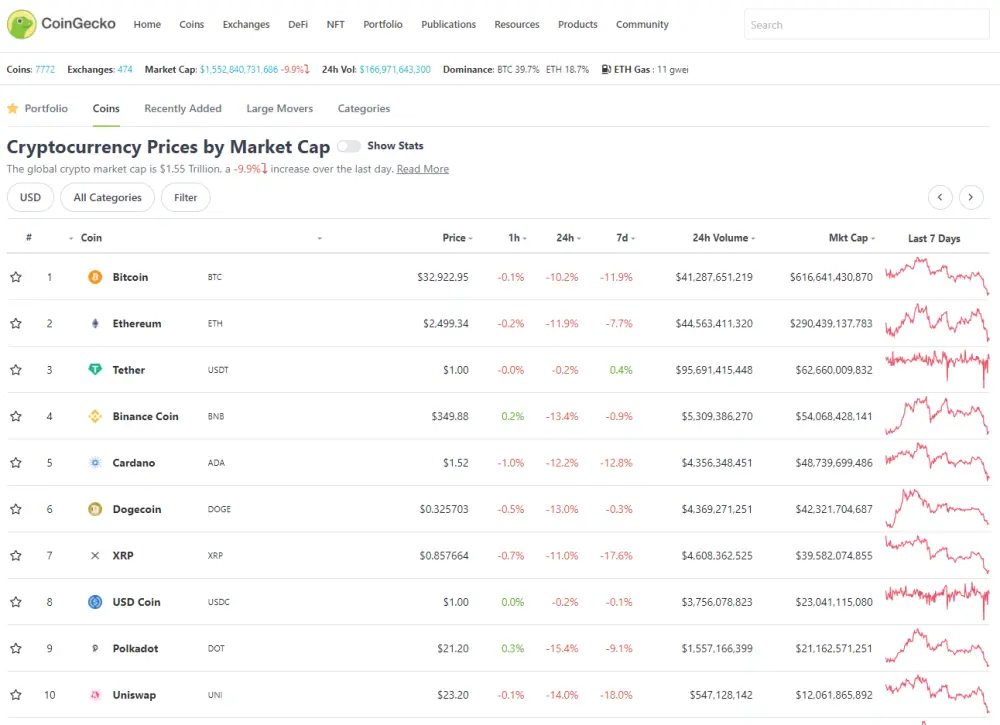Click the Binance Coin icon
This screenshot has height=725, width=1000.
coord(95,416)
